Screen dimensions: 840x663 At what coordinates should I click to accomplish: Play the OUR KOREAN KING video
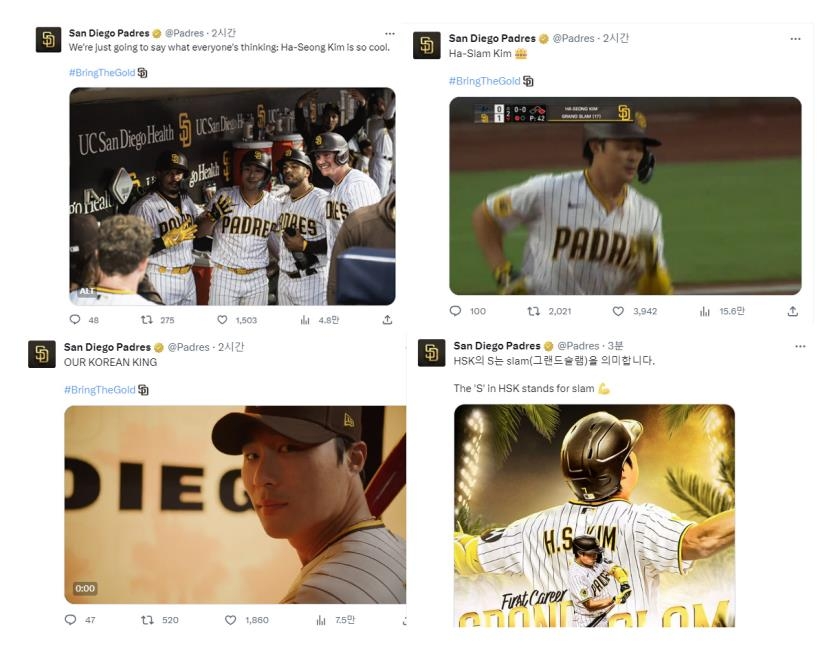pyautogui.click(x=235, y=504)
